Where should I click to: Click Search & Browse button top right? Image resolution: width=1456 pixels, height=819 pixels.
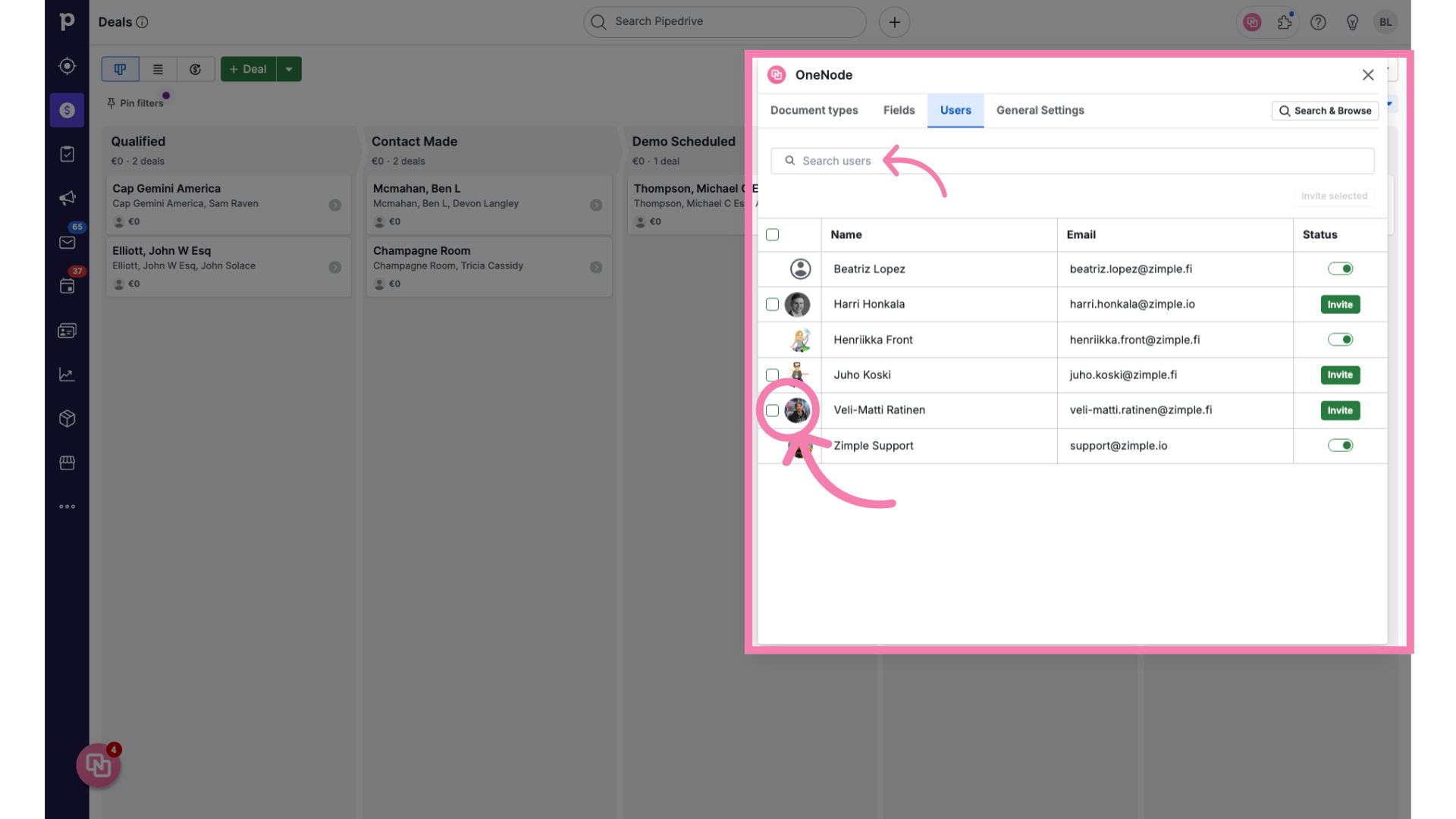pos(1325,110)
